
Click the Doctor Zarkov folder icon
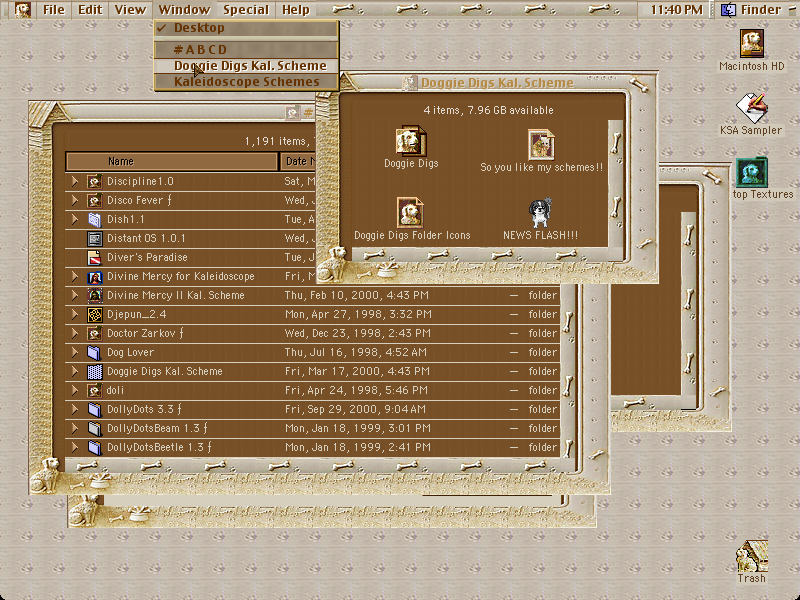tap(94, 333)
